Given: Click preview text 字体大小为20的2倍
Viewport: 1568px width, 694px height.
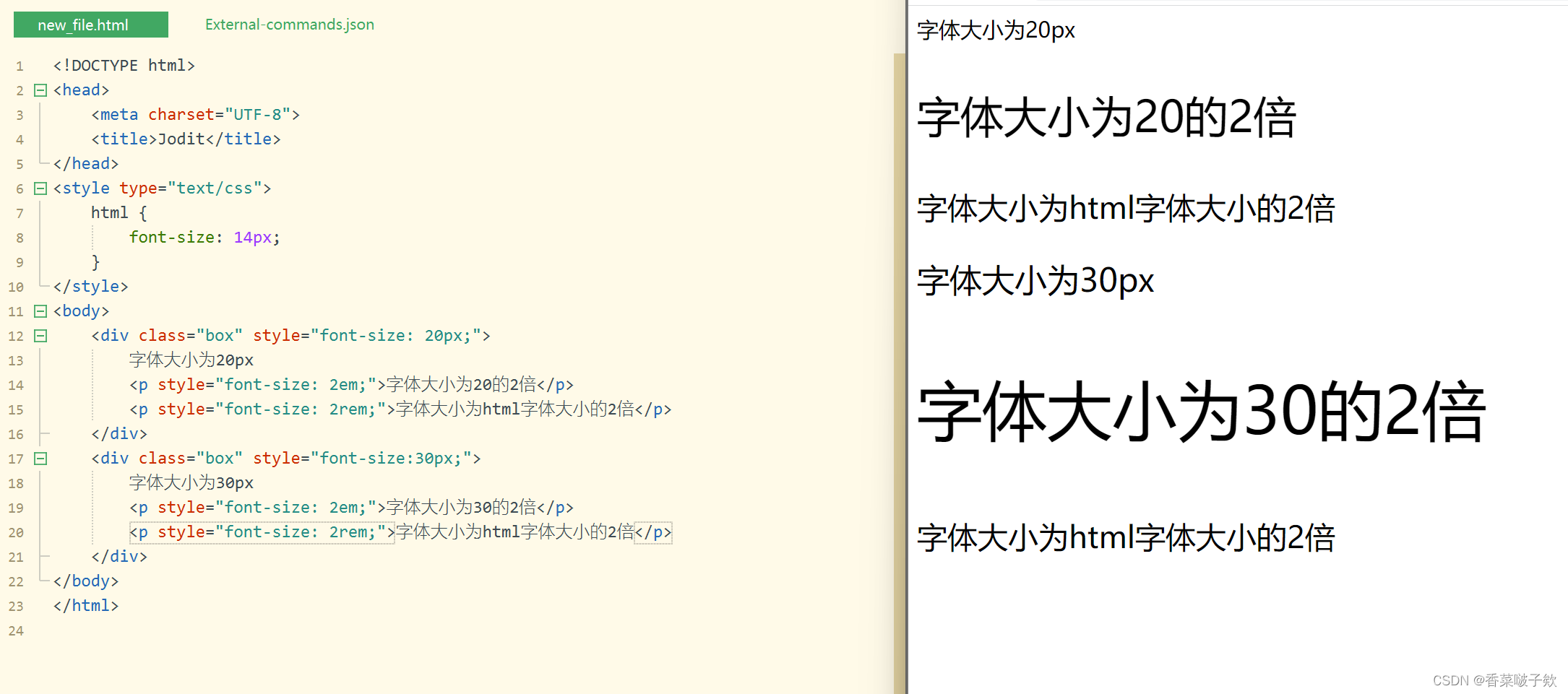Looking at the screenshot, I should coord(1106,118).
